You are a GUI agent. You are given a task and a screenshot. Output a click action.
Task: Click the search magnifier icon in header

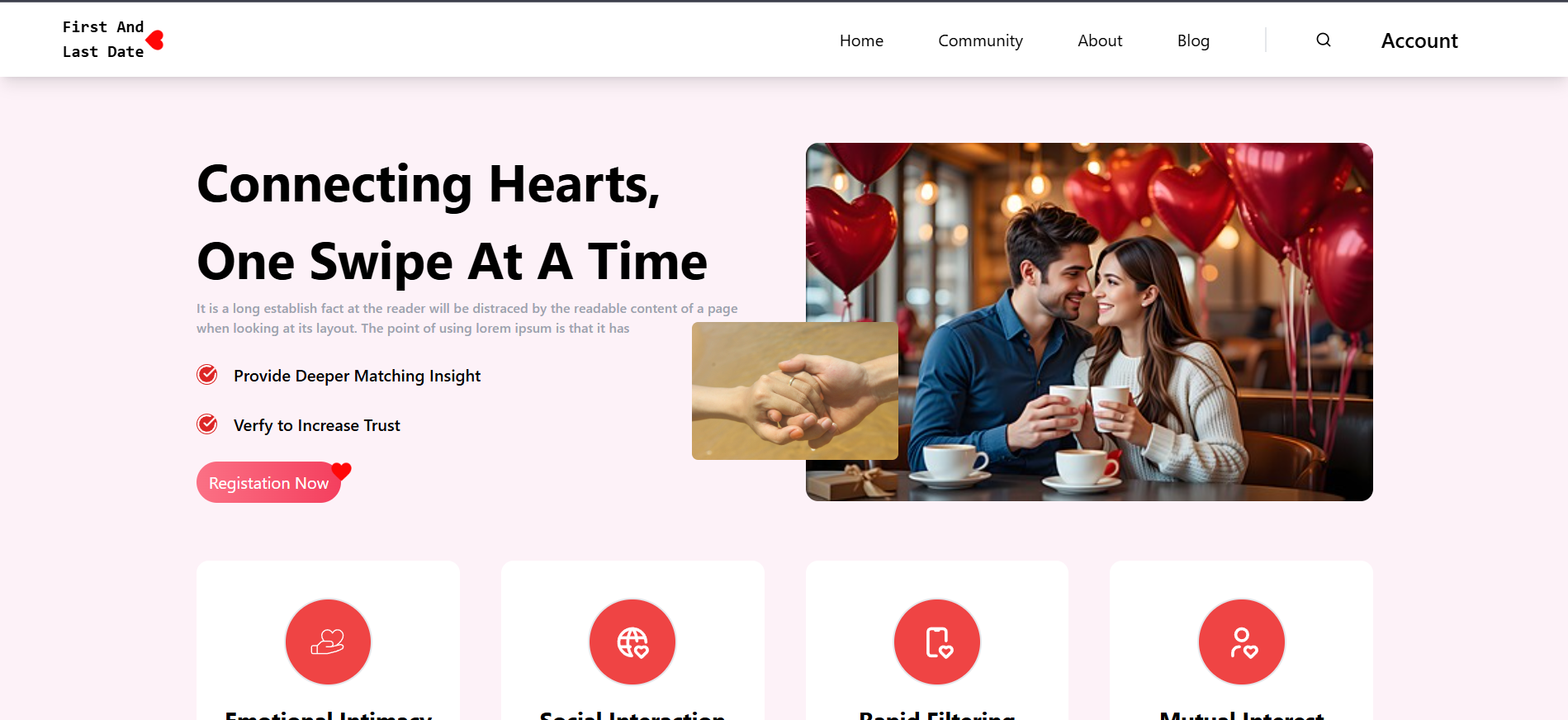pyautogui.click(x=1323, y=40)
